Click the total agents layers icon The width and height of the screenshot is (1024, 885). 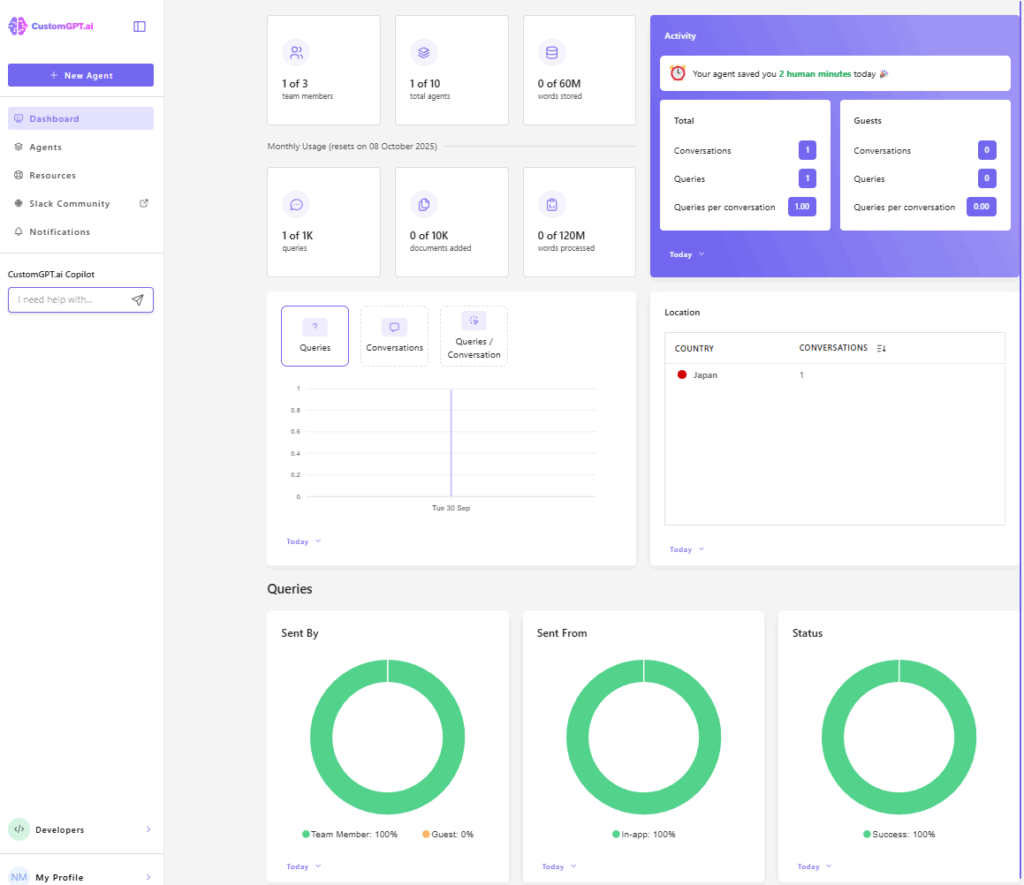[424, 52]
